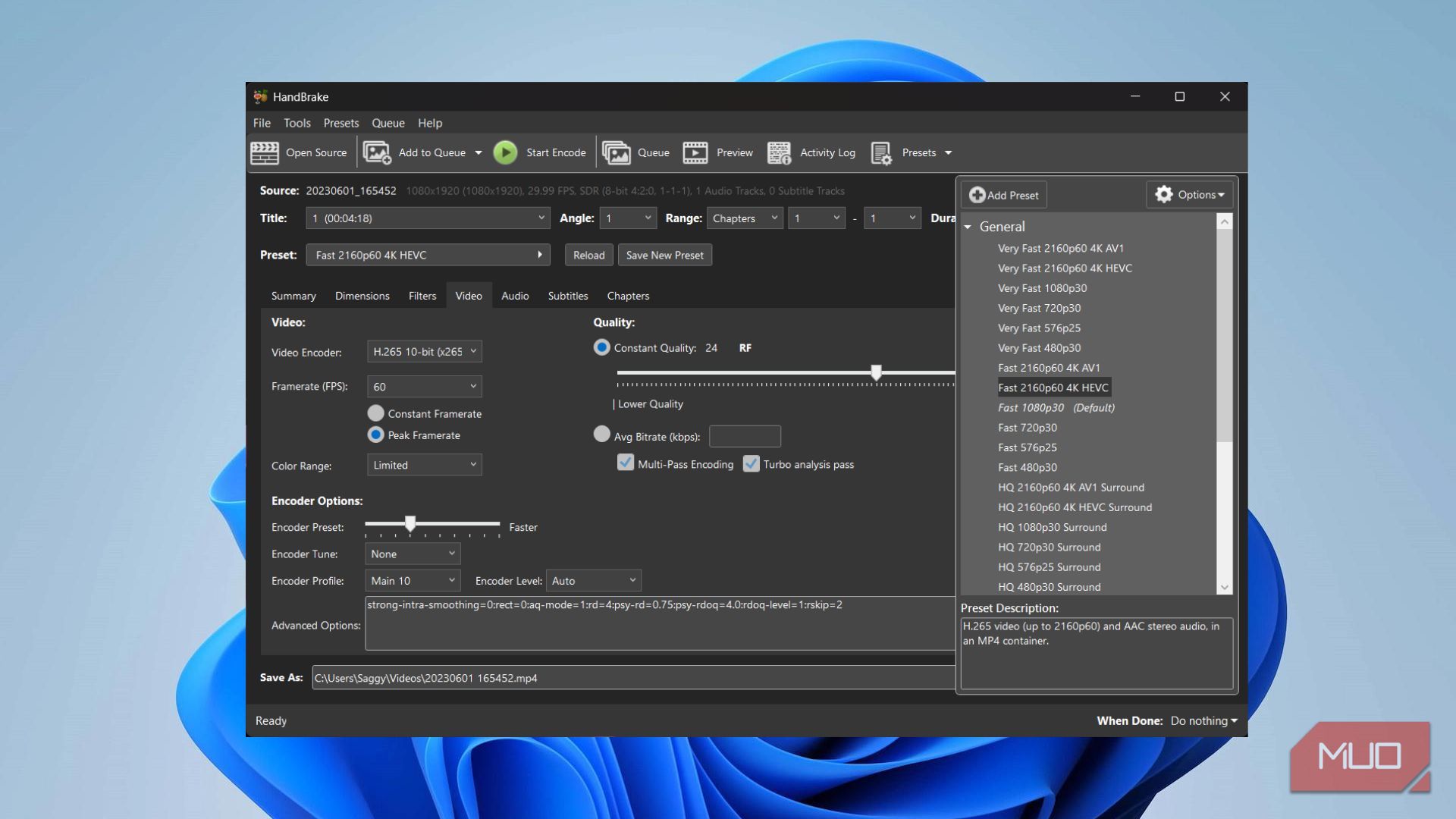Open the Angle dropdown
This screenshot has width=1456, height=819.
tap(628, 218)
